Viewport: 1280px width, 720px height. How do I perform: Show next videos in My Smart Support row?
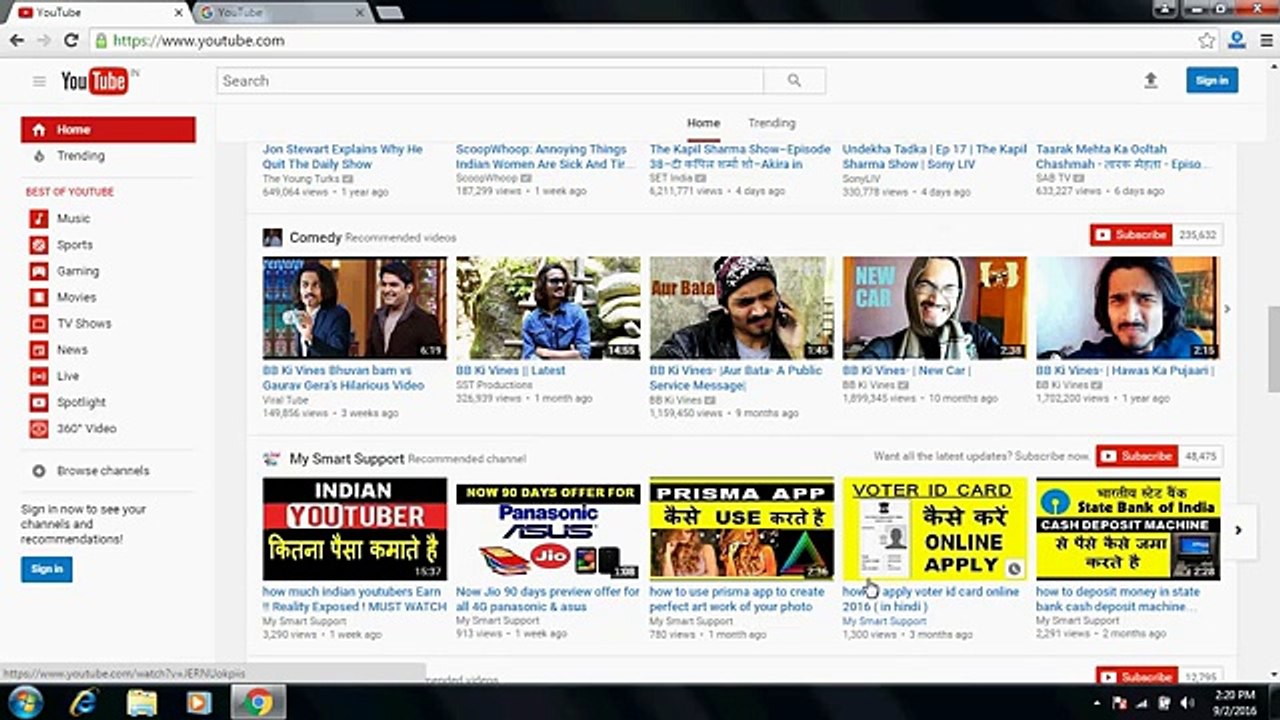(1238, 530)
